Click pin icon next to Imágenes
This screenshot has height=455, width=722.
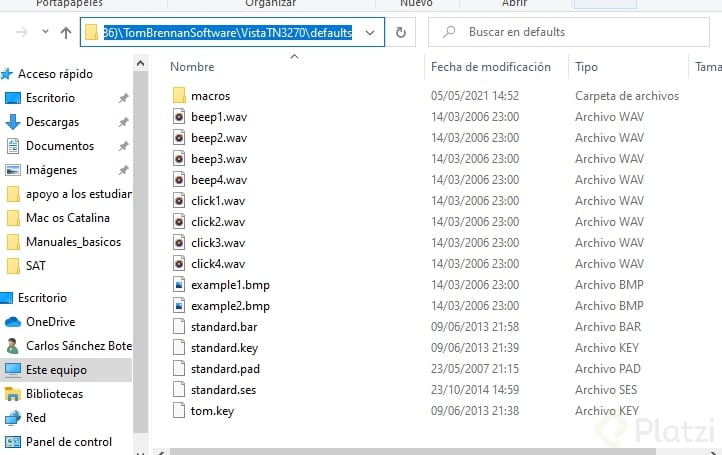[x=123, y=170]
